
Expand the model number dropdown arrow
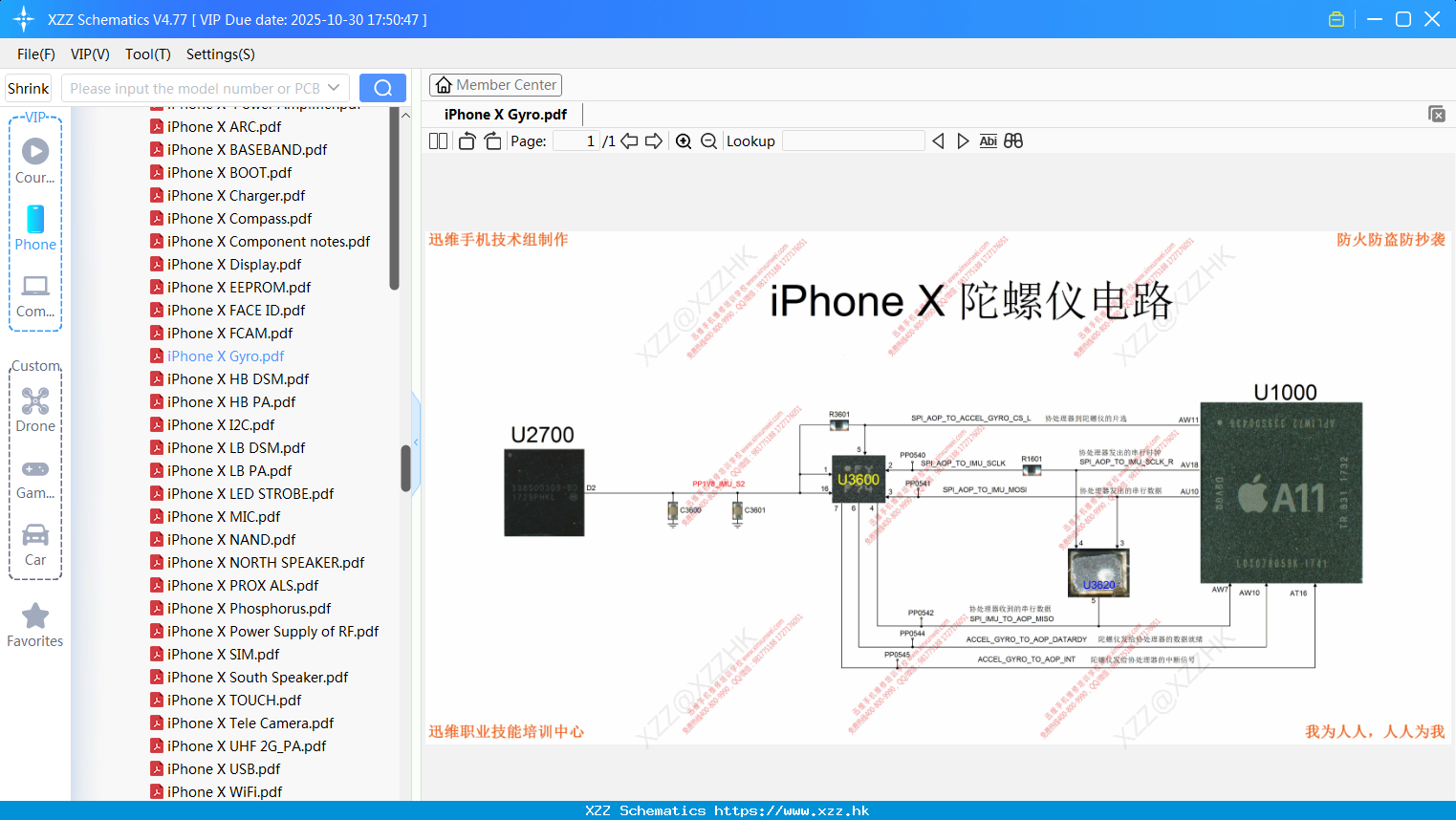coord(334,88)
